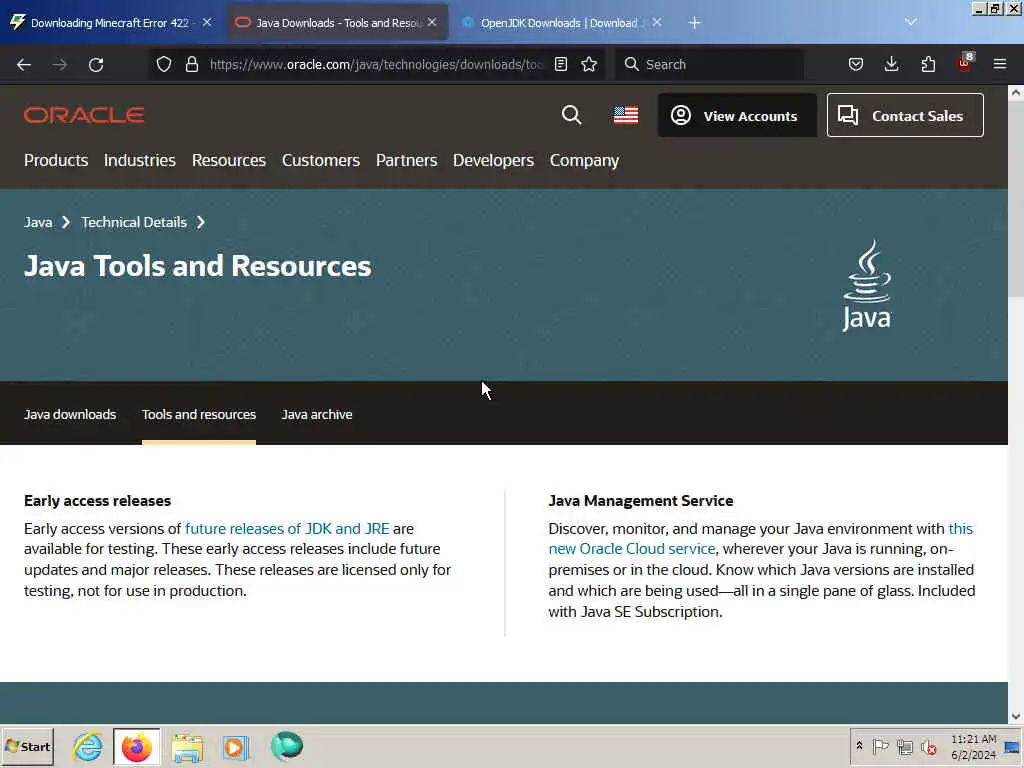
Task: Bookmark this page with the star
Action: (x=589, y=64)
